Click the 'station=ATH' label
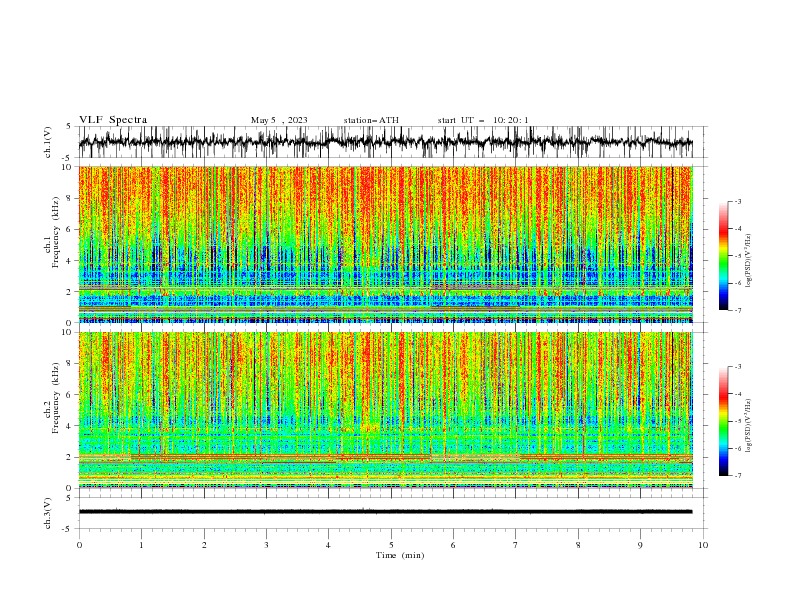 click(371, 120)
